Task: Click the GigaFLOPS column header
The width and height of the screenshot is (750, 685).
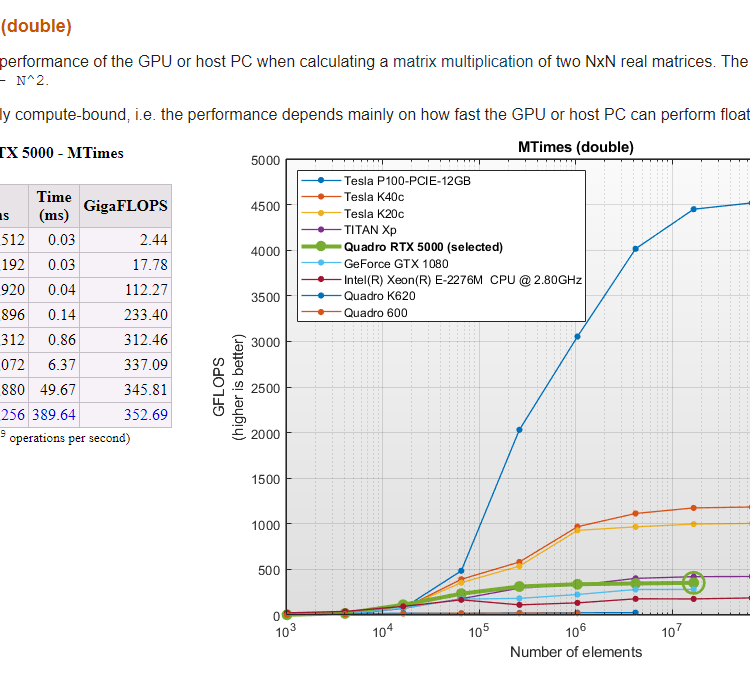Action: 125,205
